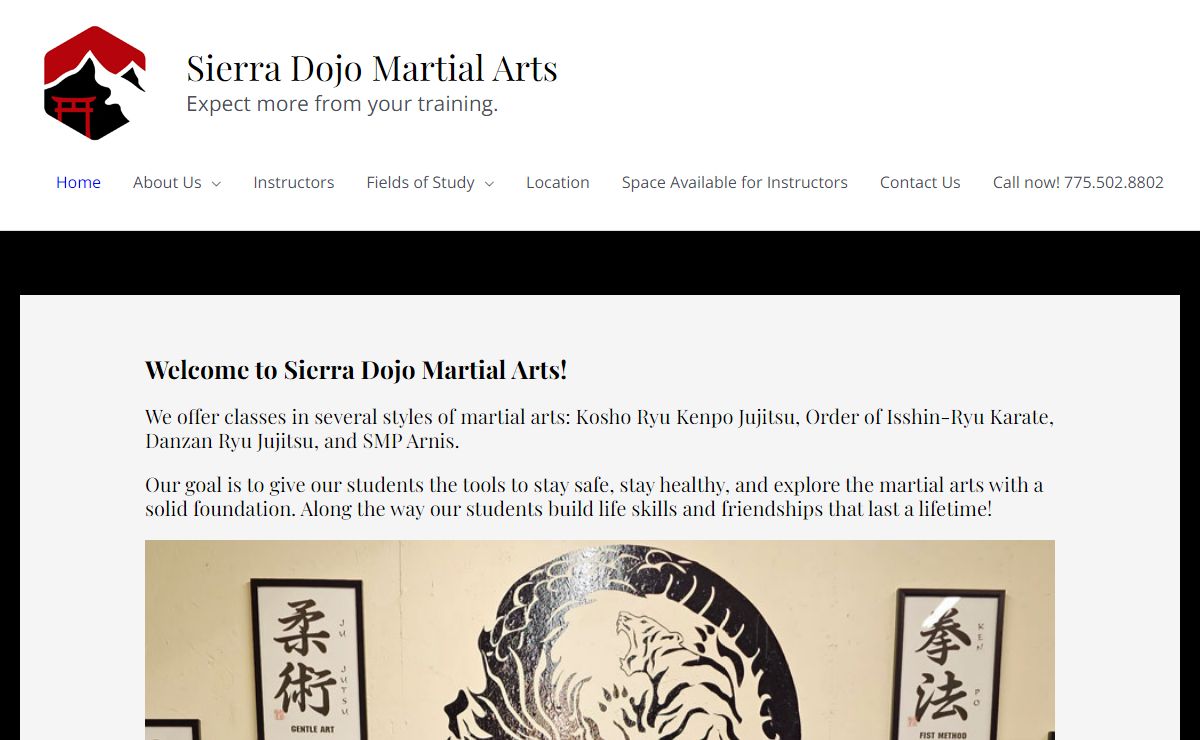Open Space Available for Instructors link
The image size is (1200, 740).
[735, 182]
